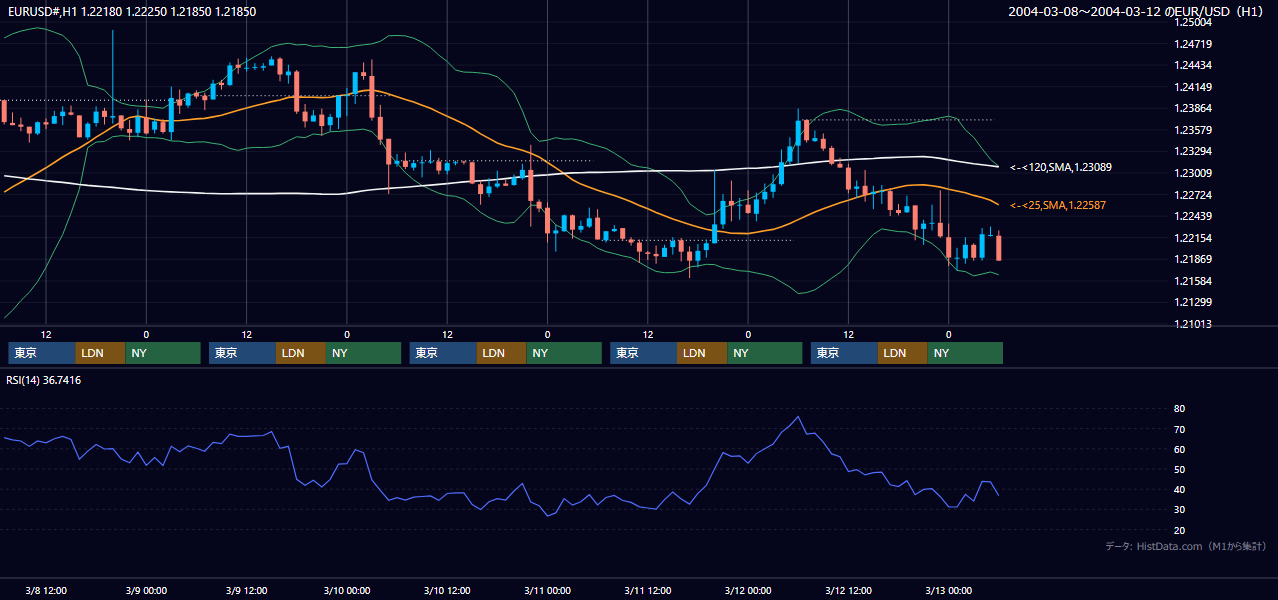Click price axis label 1.24434
This screenshot has width=1278, height=600.
1194,65
